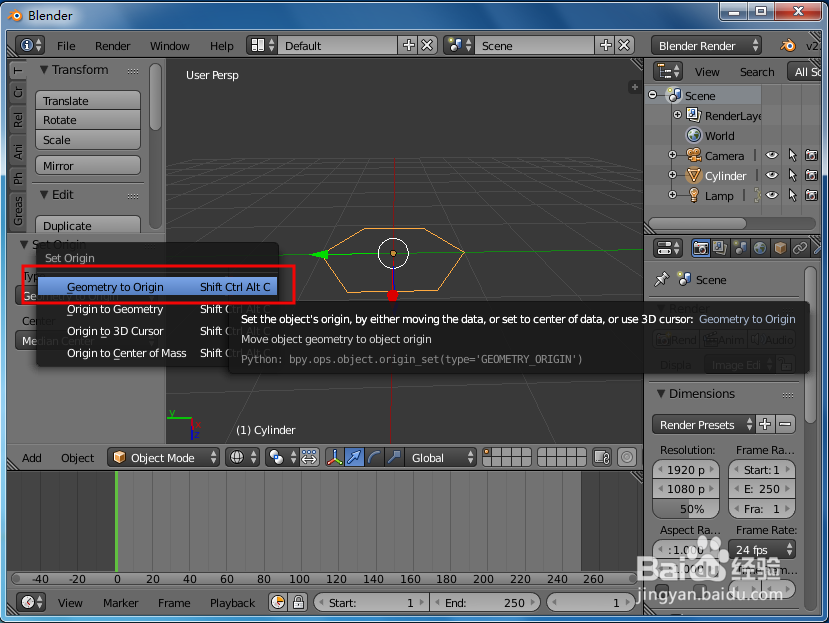Pin the Scene properties context
829x623 pixels.
(661, 279)
